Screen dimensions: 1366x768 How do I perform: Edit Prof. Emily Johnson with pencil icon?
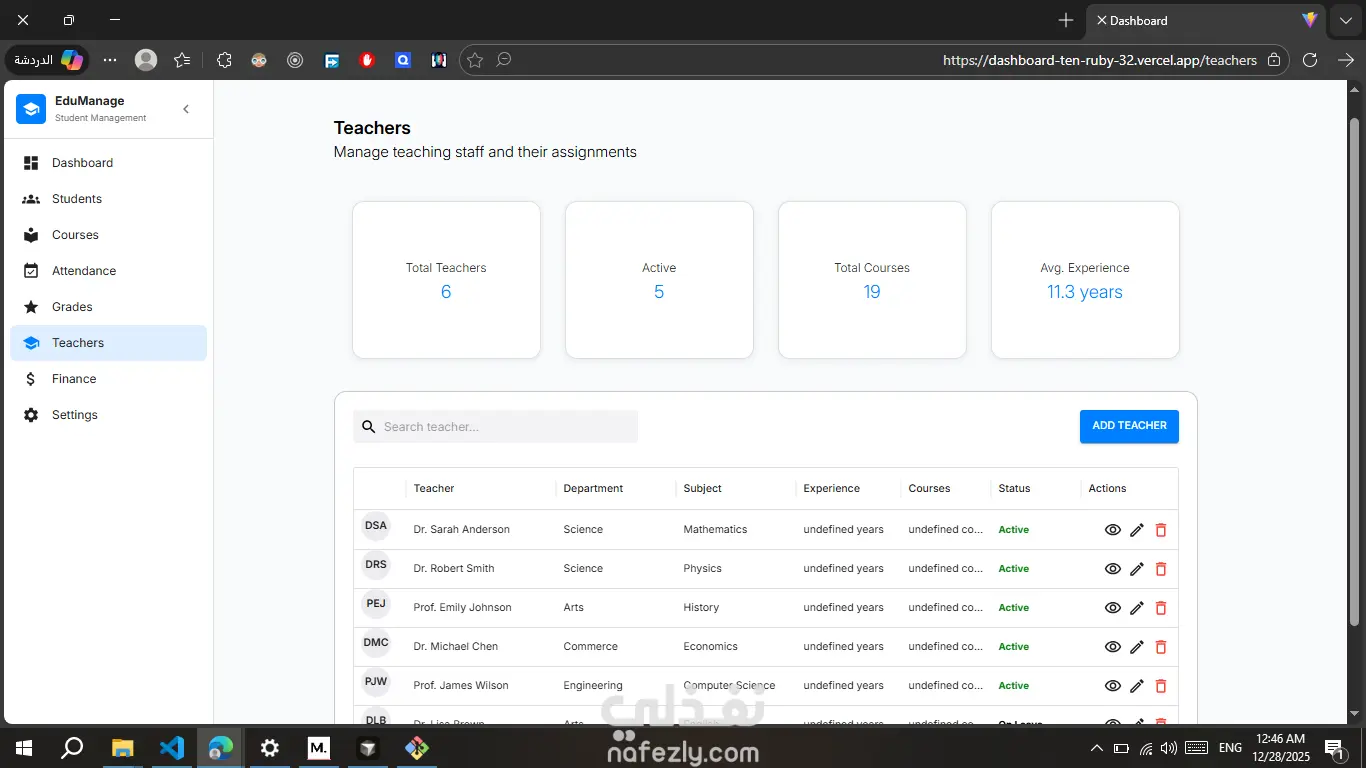point(1137,608)
